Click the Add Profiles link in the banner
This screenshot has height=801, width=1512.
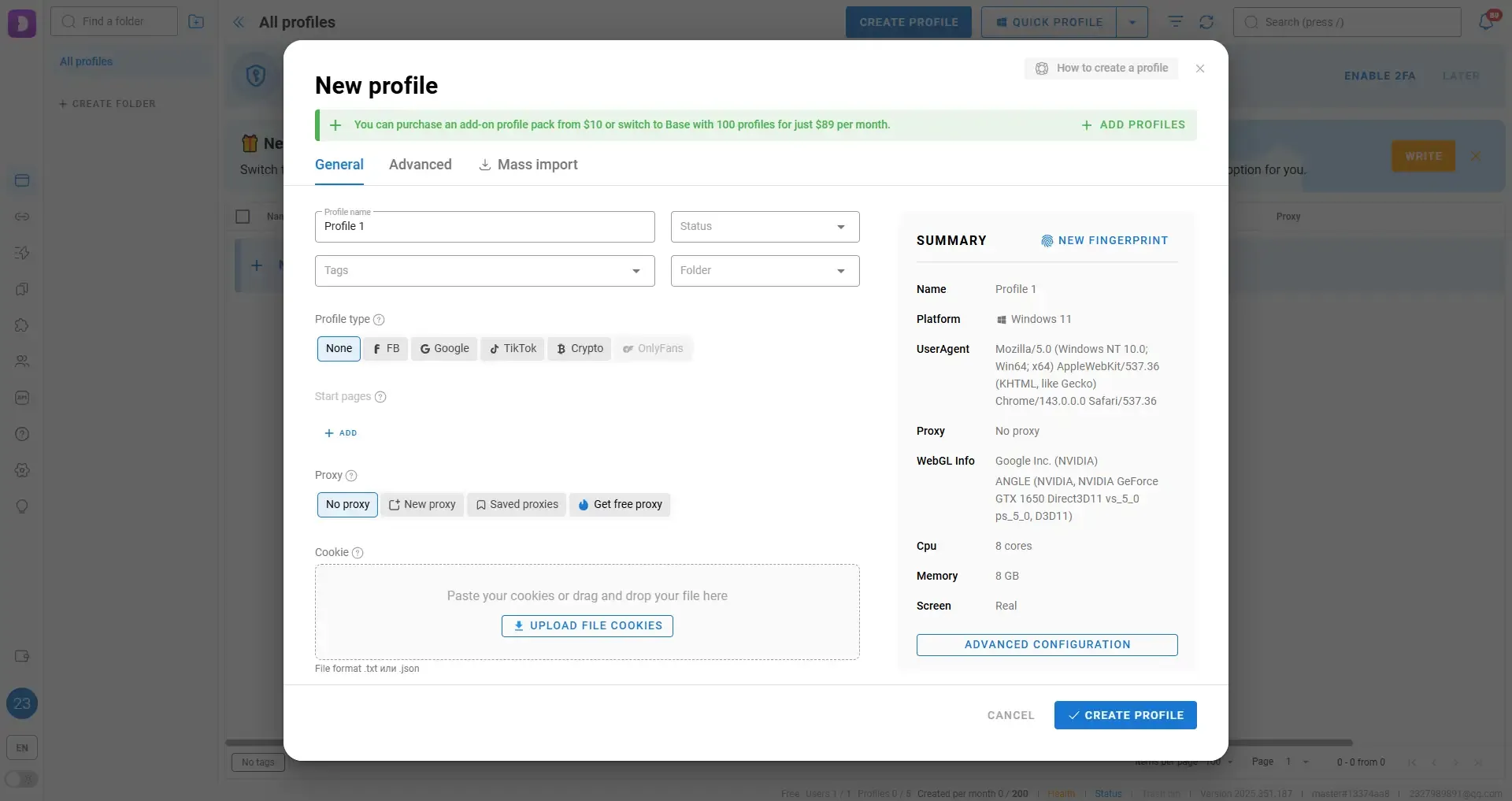(x=1133, y=124)
